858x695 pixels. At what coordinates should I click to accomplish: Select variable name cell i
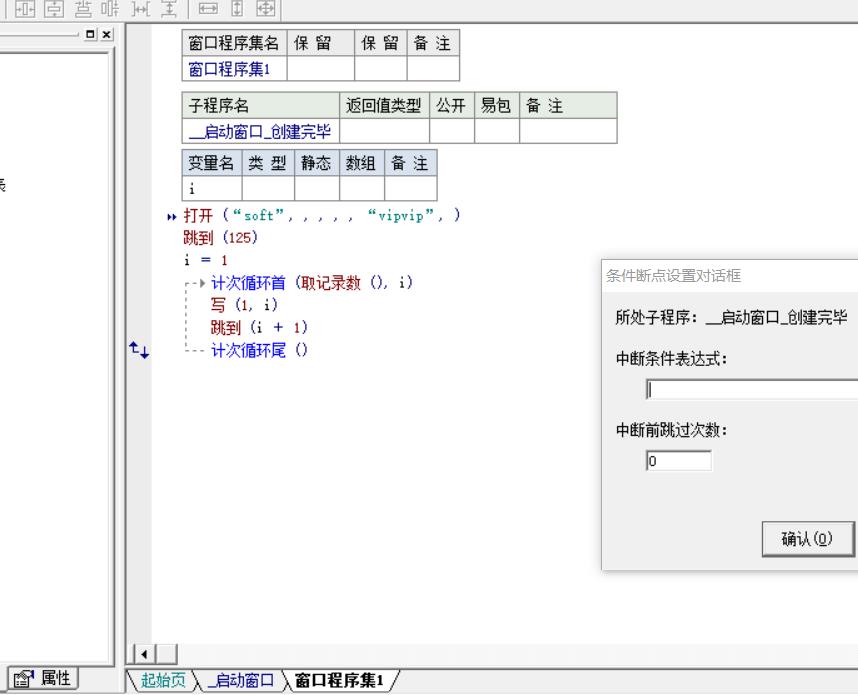[x=212, y=189]
